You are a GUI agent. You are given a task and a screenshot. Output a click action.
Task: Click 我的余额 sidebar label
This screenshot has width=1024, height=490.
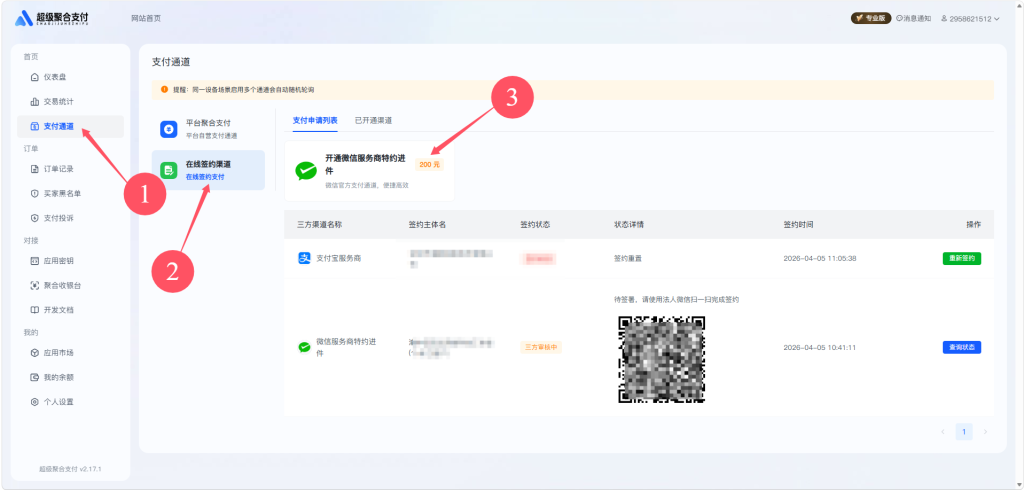coord(59,377)
